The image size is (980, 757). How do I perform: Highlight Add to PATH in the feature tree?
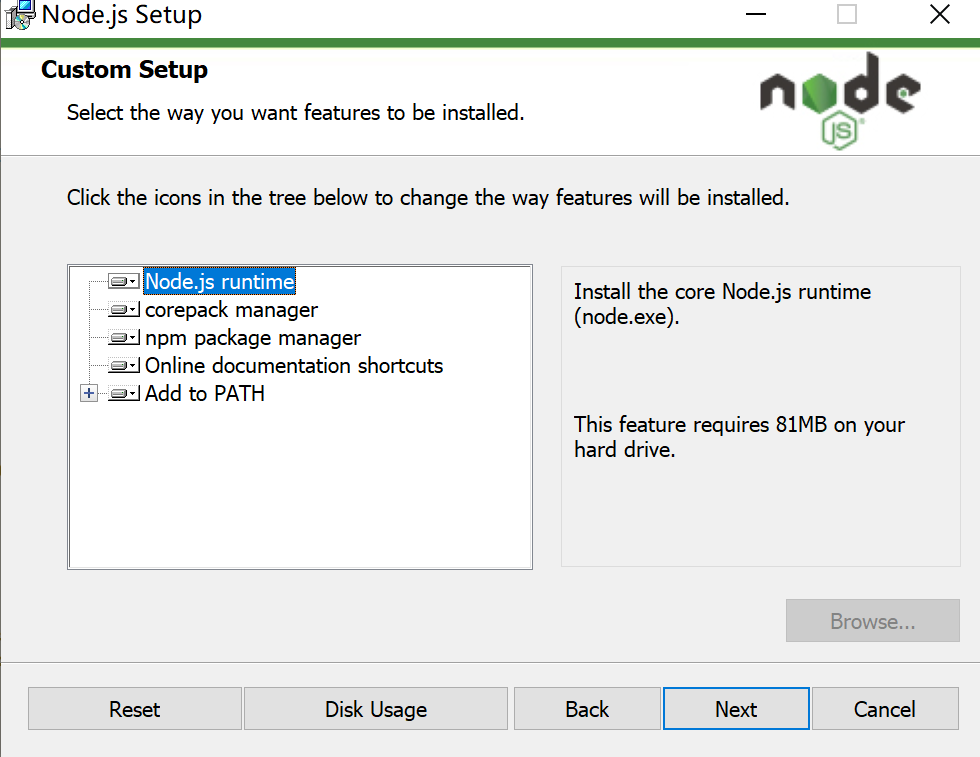(204, 393)
